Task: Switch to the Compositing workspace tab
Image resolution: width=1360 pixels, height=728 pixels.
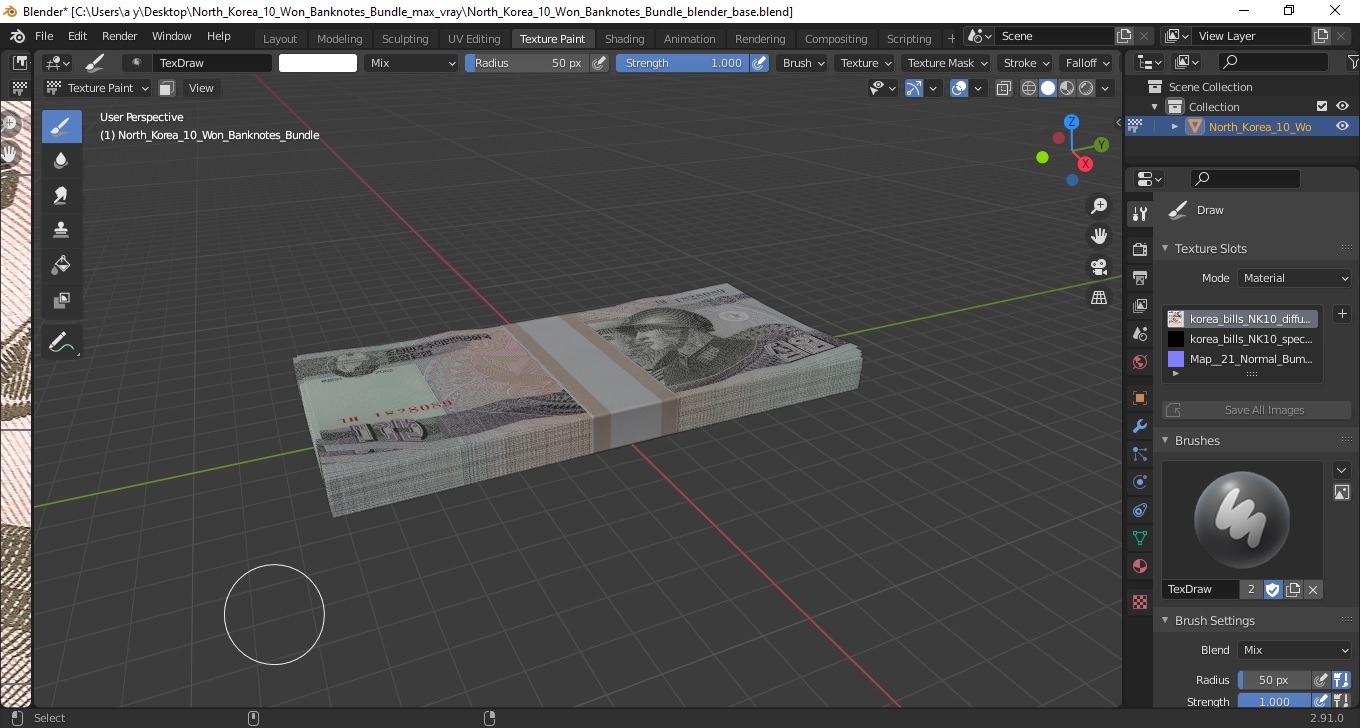Action: [836, 38]
